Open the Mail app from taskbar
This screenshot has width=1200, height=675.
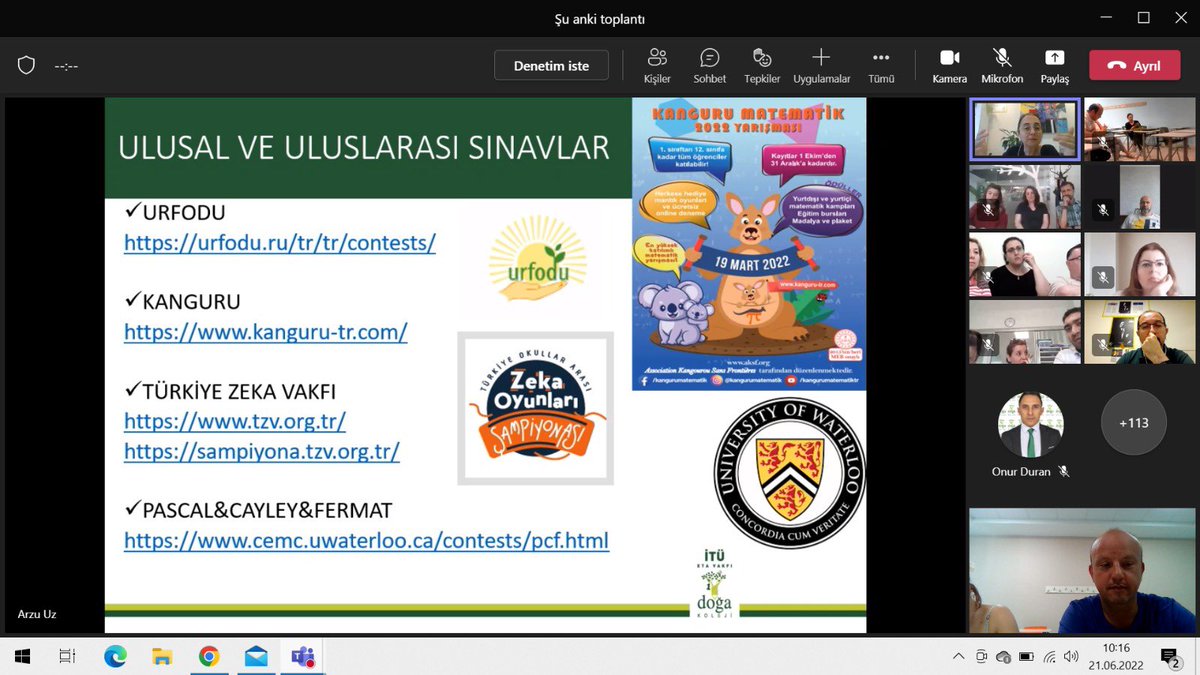[x=256, y=656]
